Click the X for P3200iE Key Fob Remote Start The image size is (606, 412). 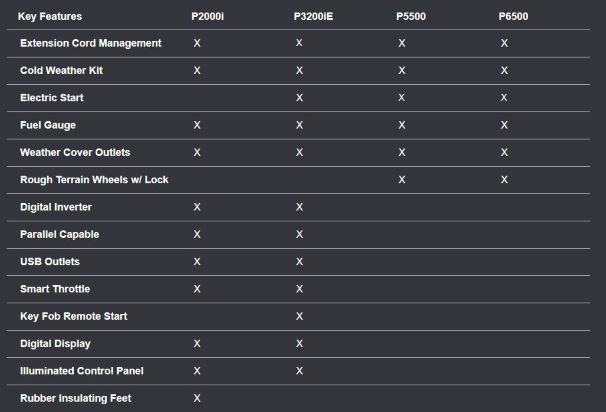299,316
